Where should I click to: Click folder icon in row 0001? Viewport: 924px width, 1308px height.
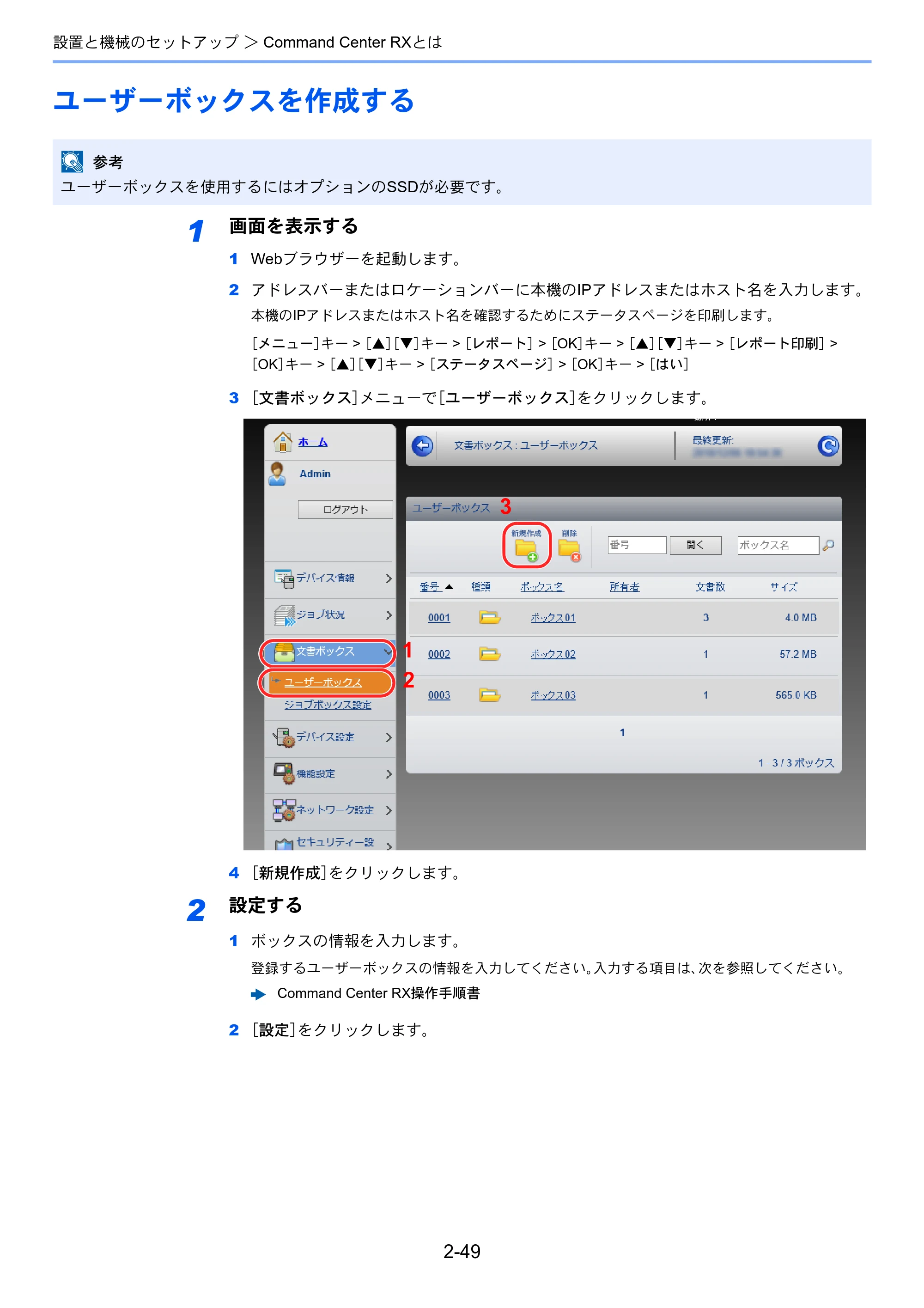(x=489, y=617)
